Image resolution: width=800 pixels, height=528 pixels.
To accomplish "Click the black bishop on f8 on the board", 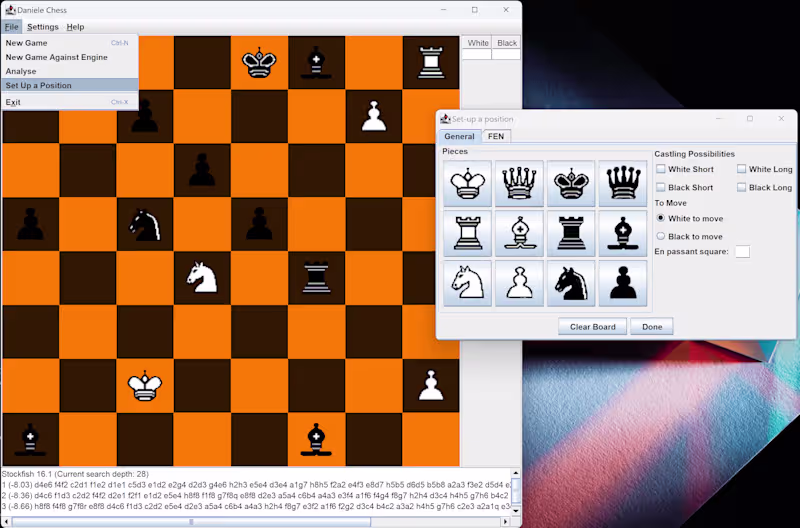I will (x=316, y=63).
